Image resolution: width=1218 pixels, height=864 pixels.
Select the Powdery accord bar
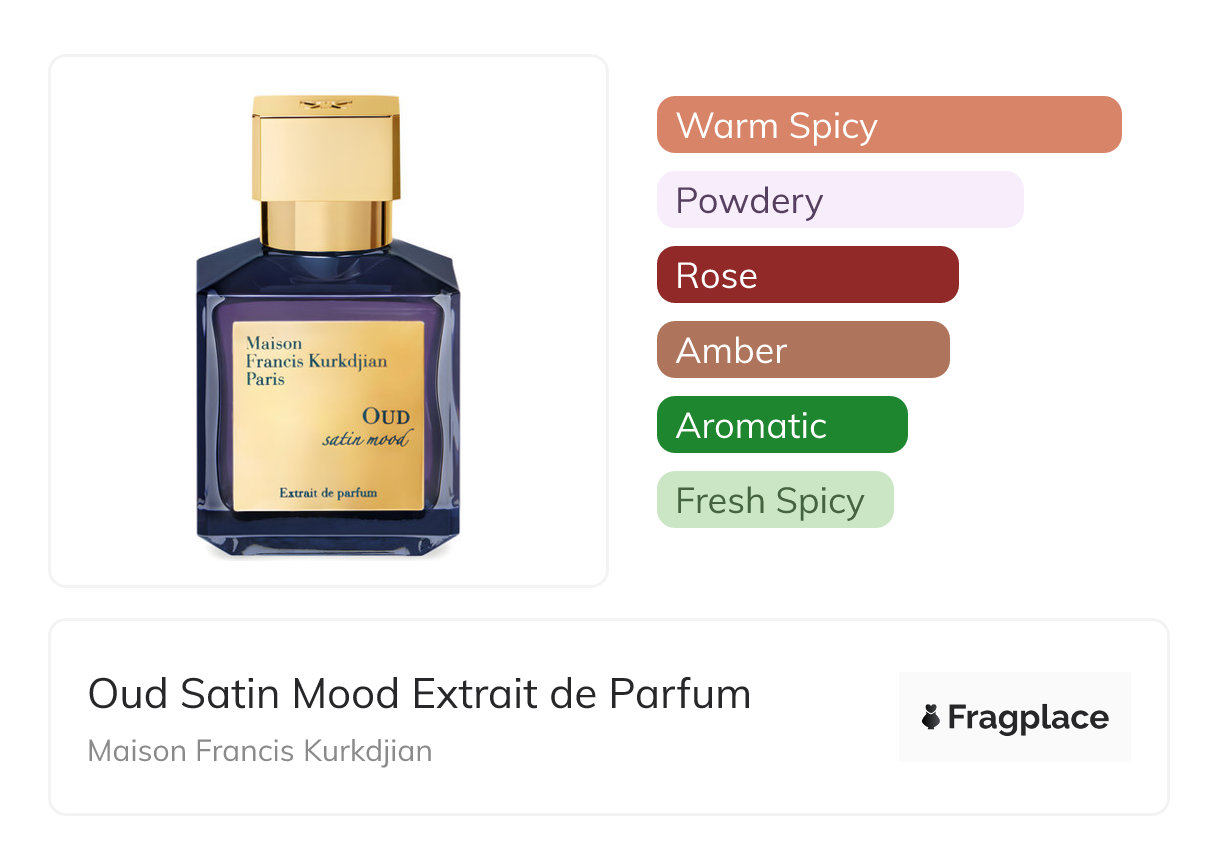(x=840, y=200)
